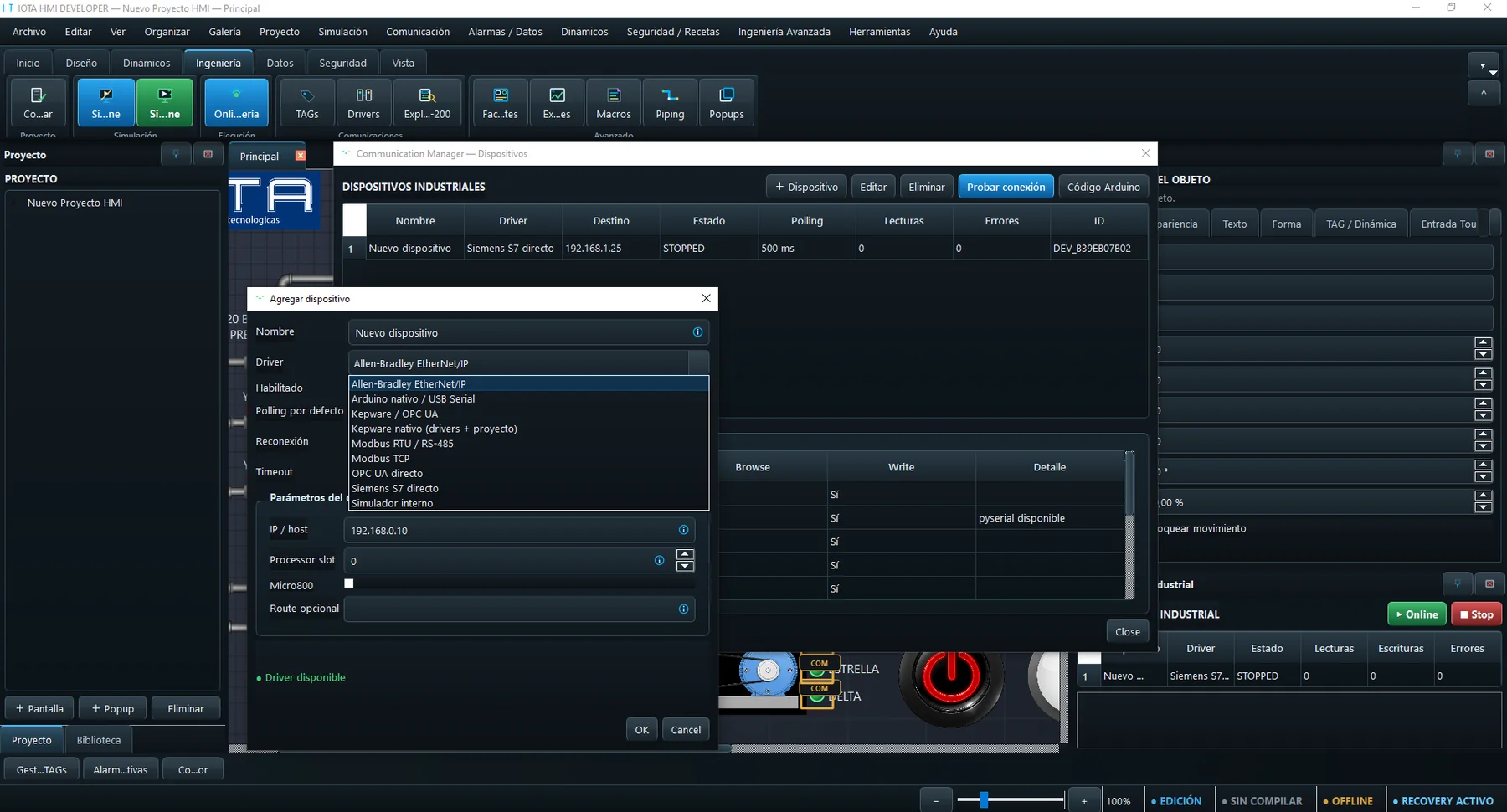Click the blue Si...ne simulation button
The image size is (1507, 812).
tap(105, 102)
